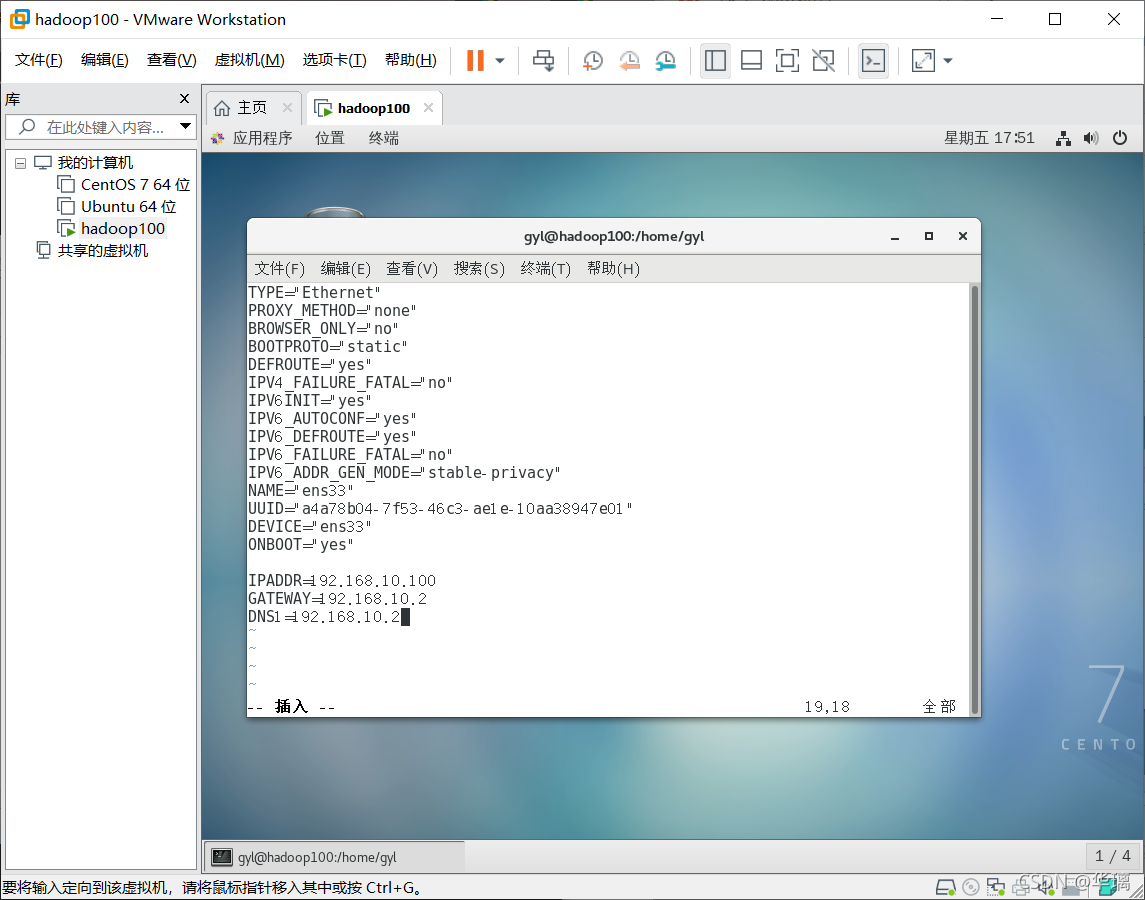
Task: Select 共享的虚拟机 tree item
Action: 102,251
